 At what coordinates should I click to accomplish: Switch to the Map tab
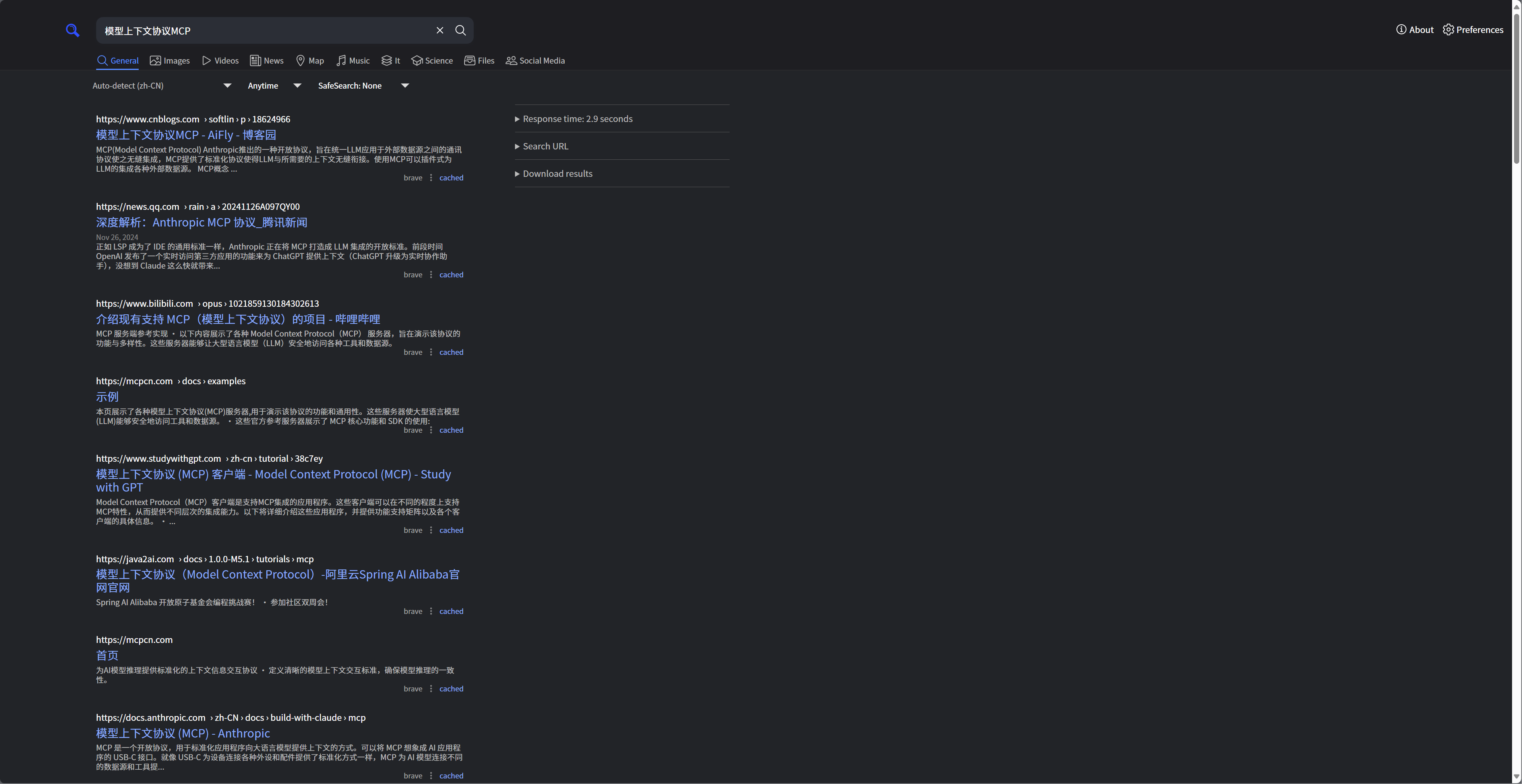tap(310, 60)
